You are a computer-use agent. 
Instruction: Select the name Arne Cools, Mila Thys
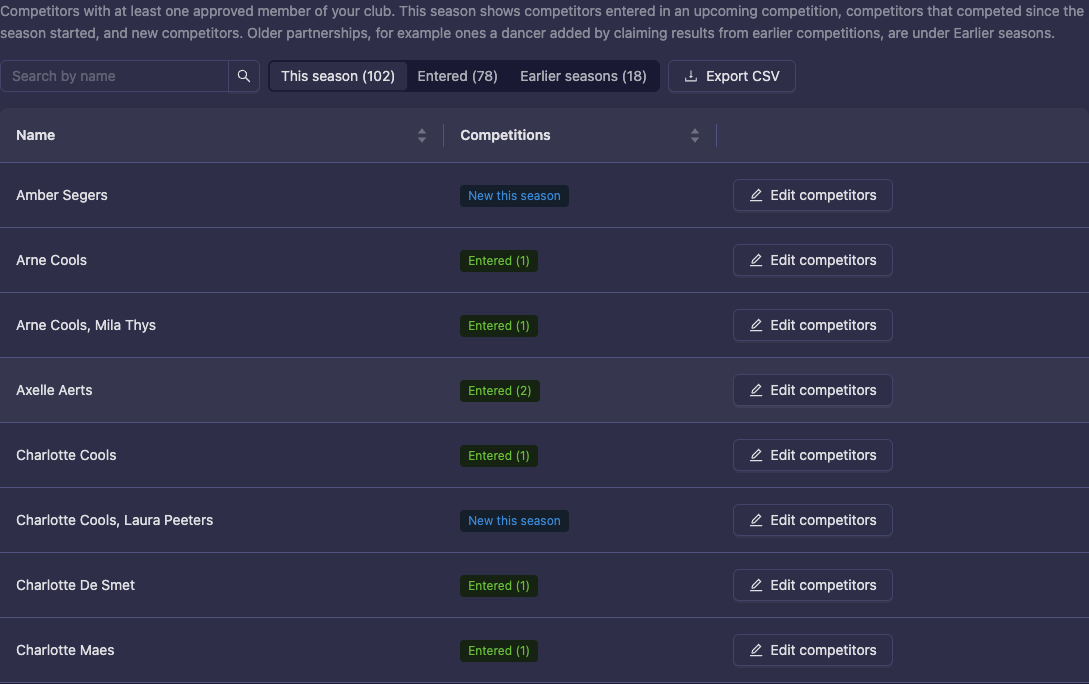coord(86,325)
